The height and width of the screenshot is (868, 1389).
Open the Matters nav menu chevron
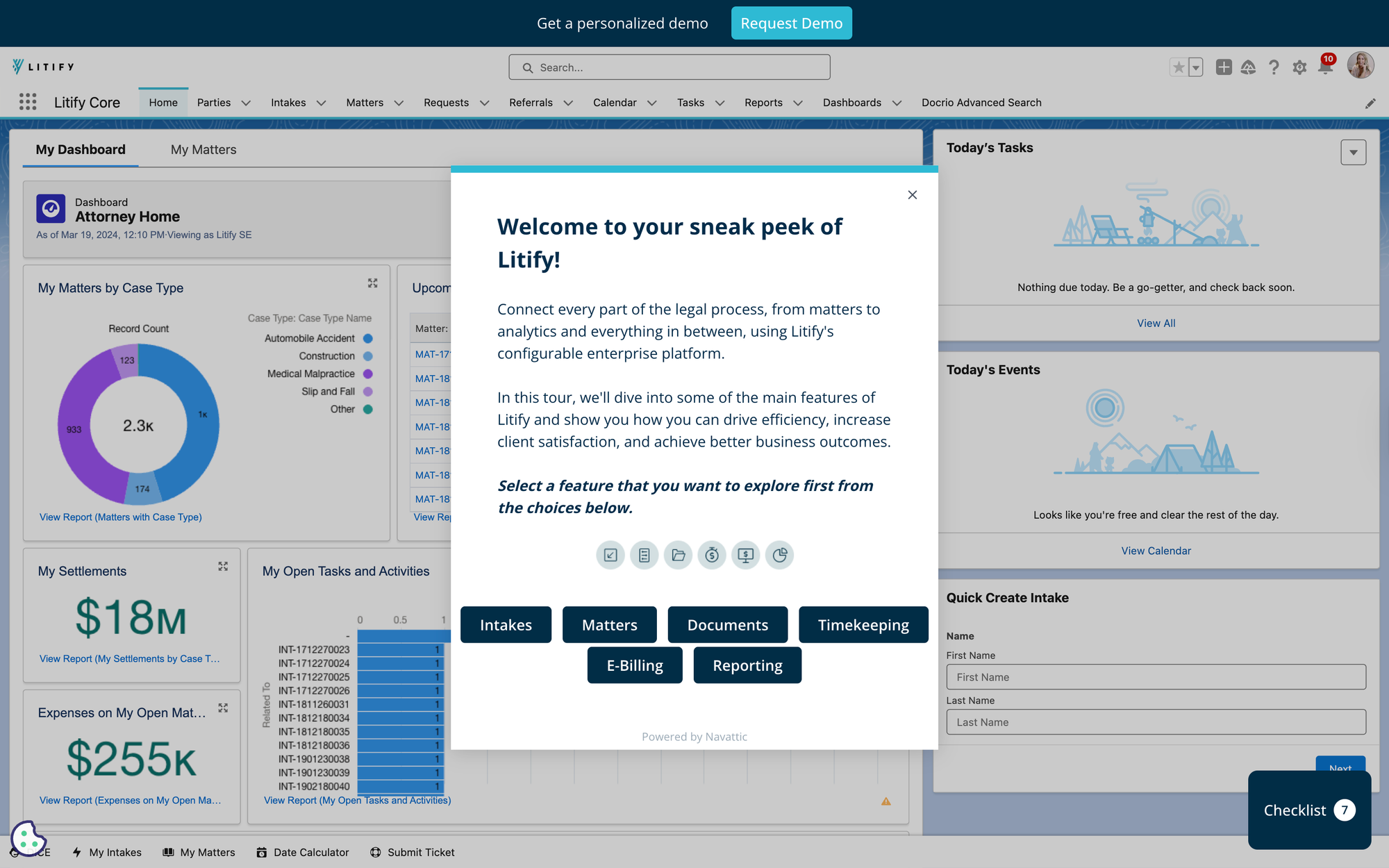(399, 103)
